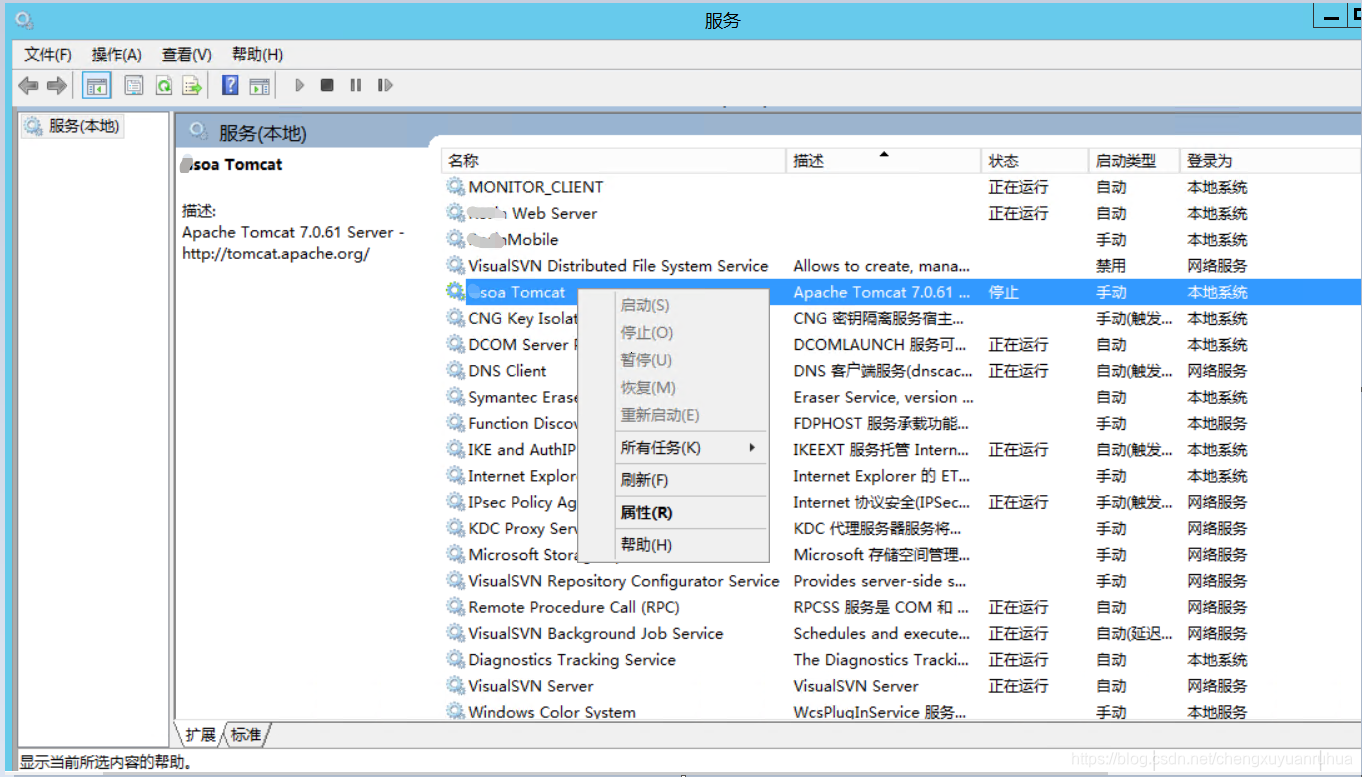Click the Properties toolbar icon
Viewport: 1362px width, 777px height.
pos(134,86)
